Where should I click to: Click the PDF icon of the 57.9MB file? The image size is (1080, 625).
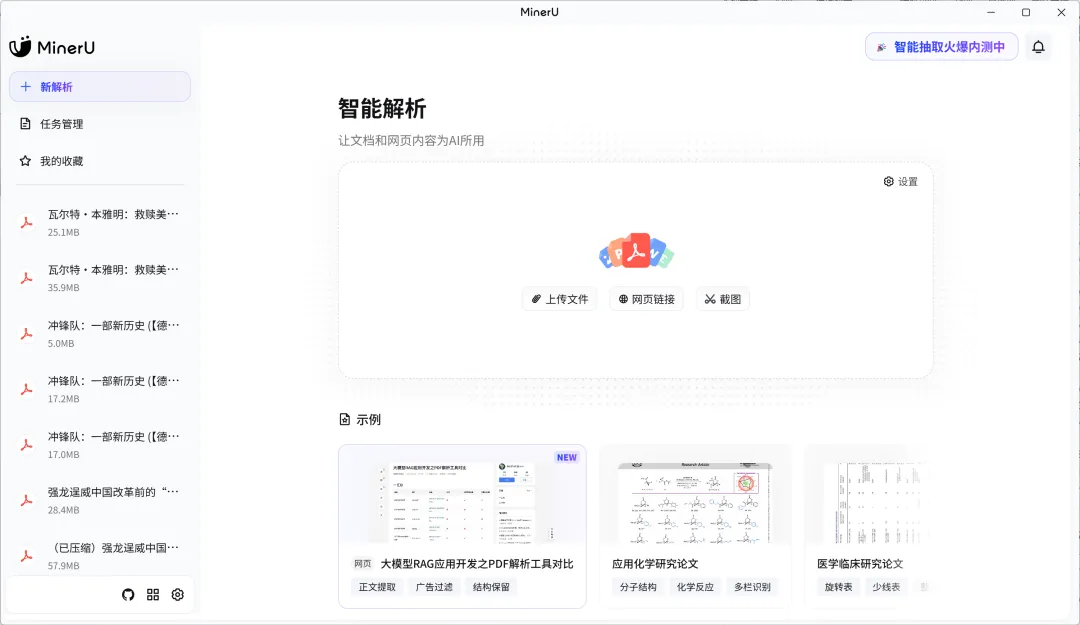26,556
